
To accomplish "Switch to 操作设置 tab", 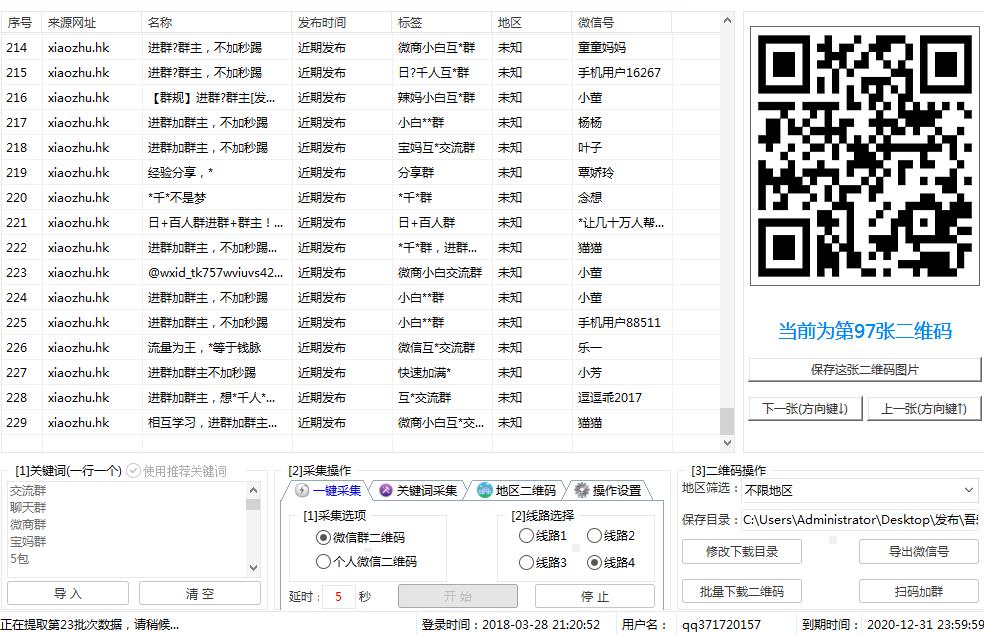I will 609,490.
